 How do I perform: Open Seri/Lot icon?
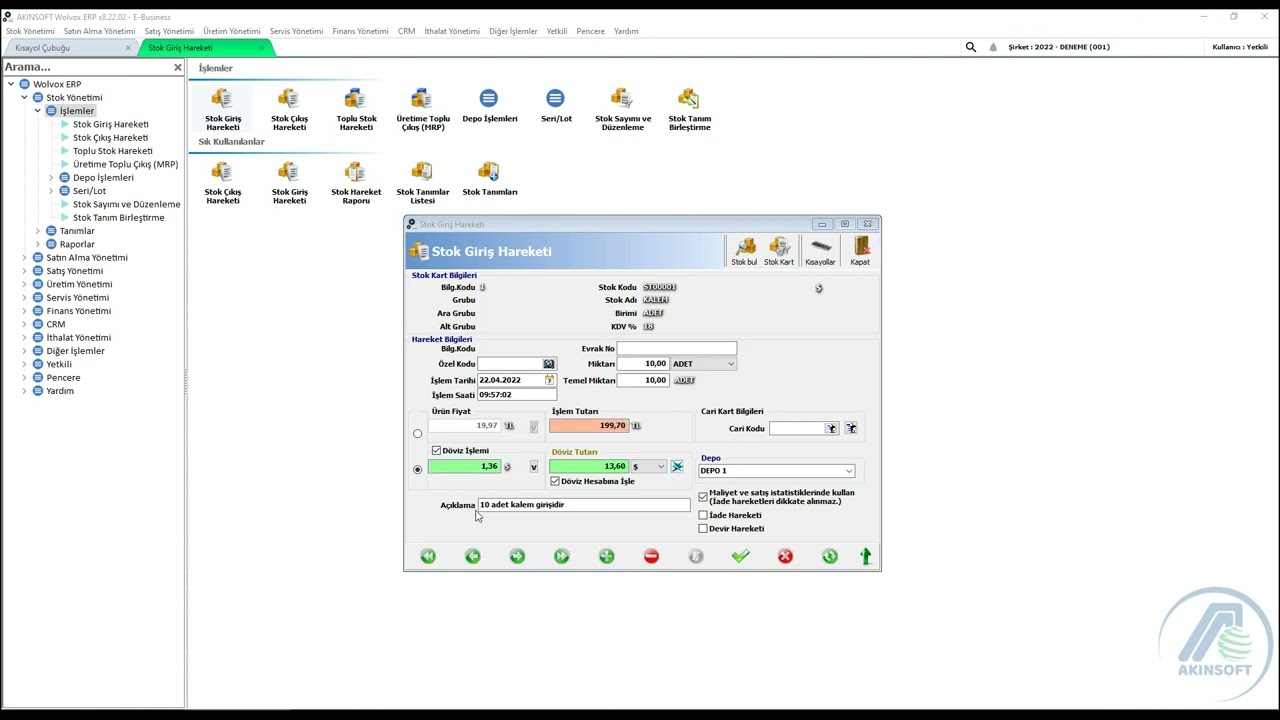[556, 106]
